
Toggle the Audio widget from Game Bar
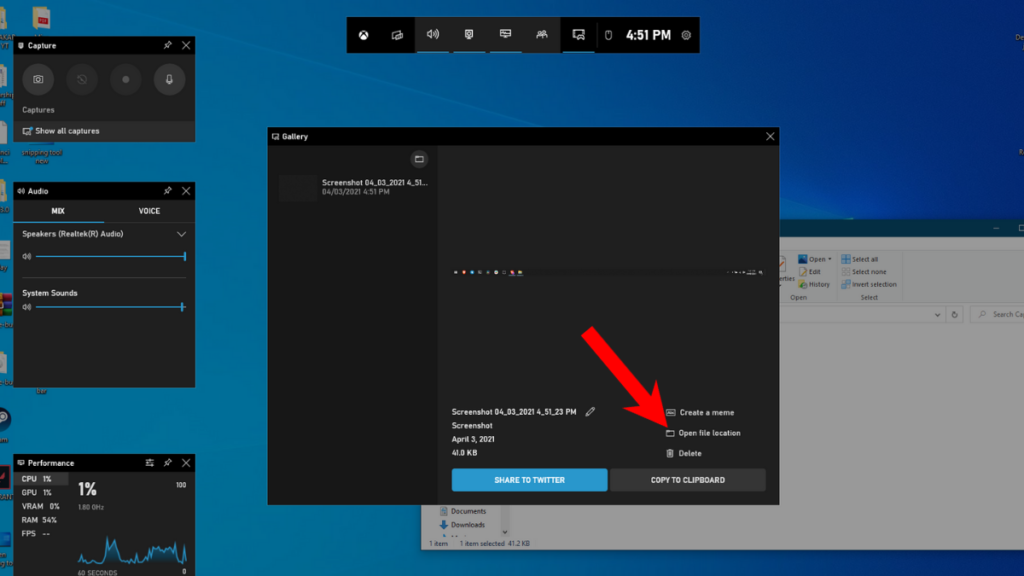click(433, 35)
